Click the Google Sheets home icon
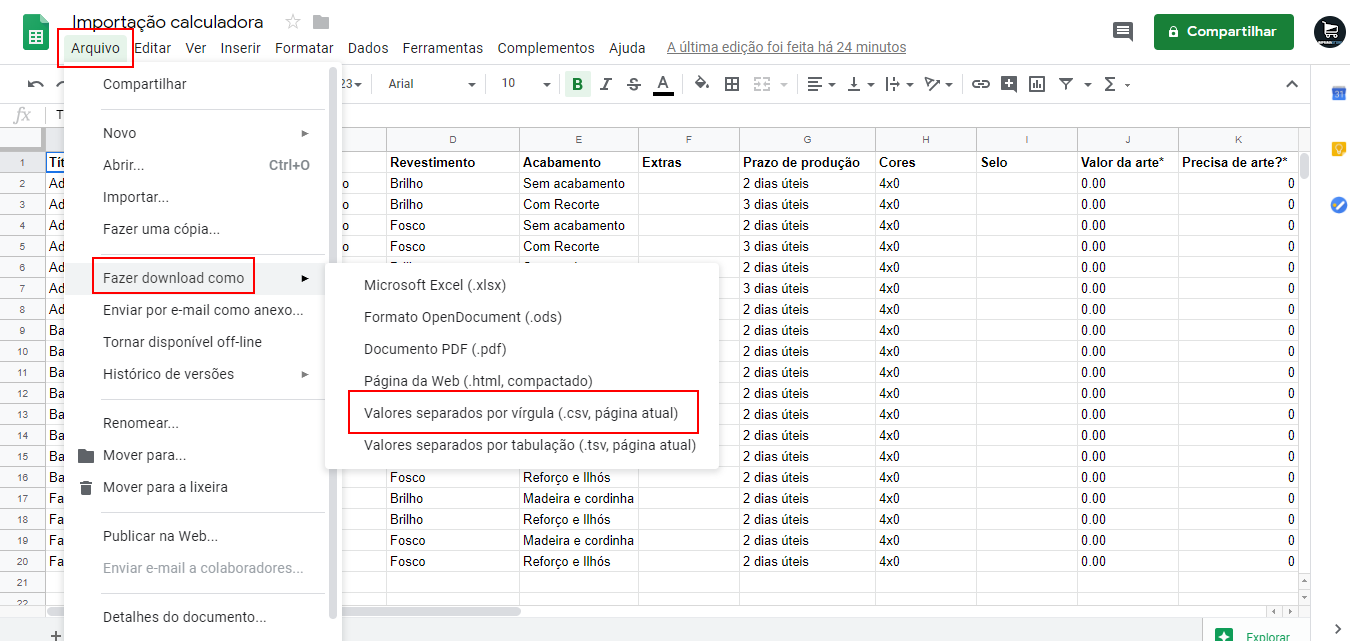The height and width of the screenshot is (641, 1350). pyautogui.click(x=36, y=32)
